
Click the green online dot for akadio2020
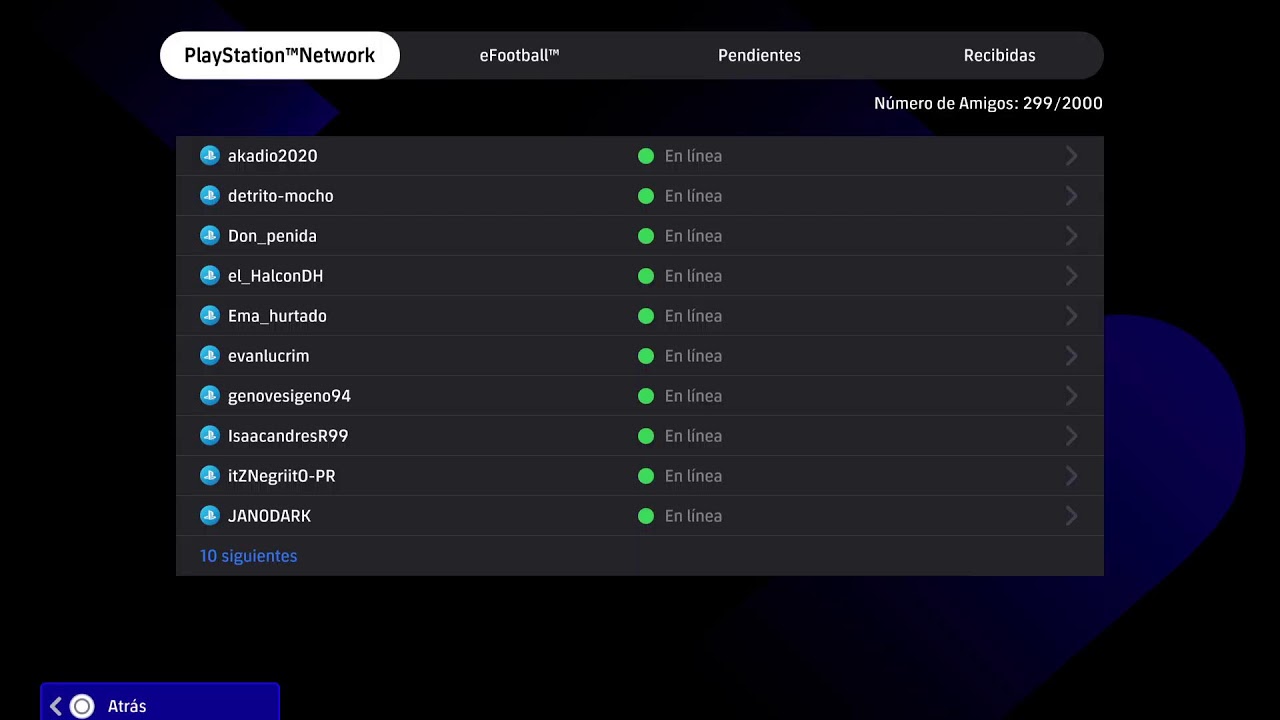pyautogui.click(x=646, y=156)
